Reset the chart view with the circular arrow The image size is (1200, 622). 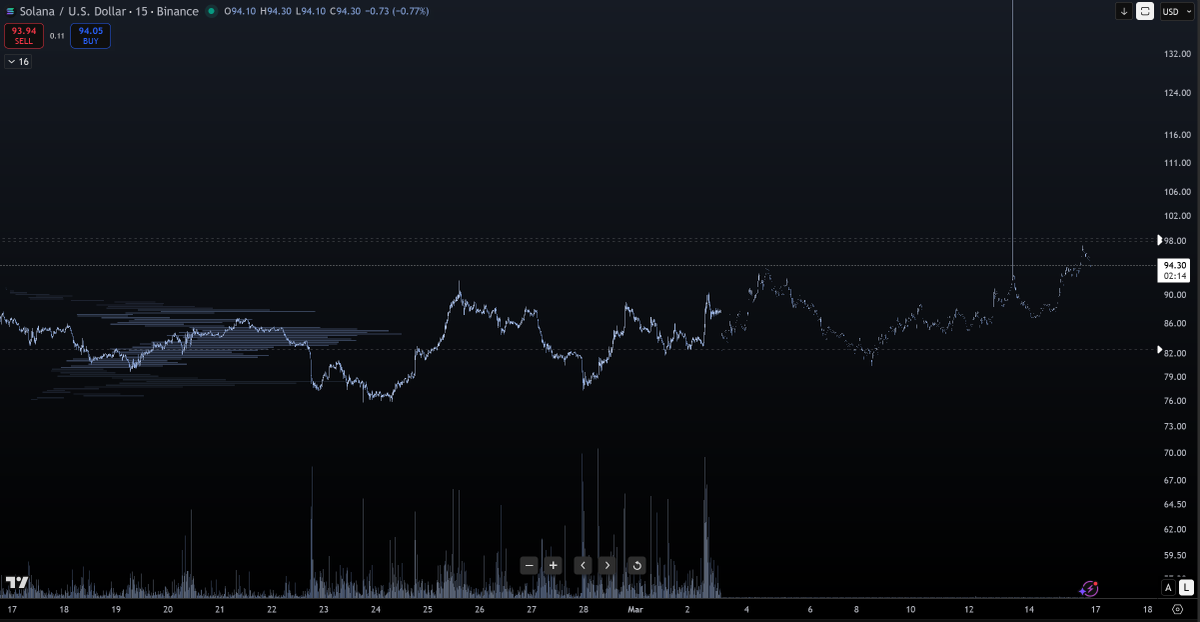pyautogui.click(x=636, y=565)
